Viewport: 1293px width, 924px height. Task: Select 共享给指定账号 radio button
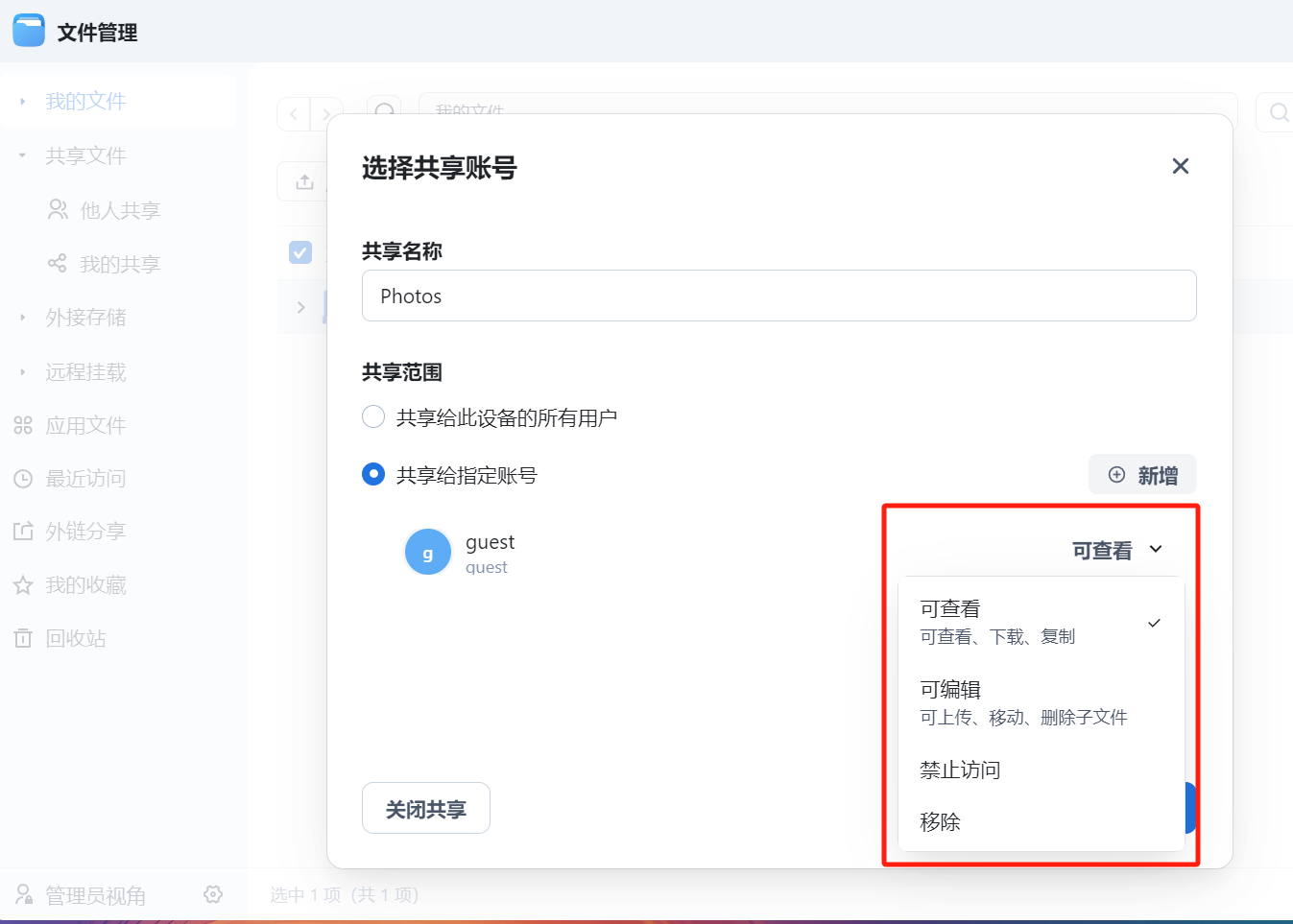click(x=373, y=474)
